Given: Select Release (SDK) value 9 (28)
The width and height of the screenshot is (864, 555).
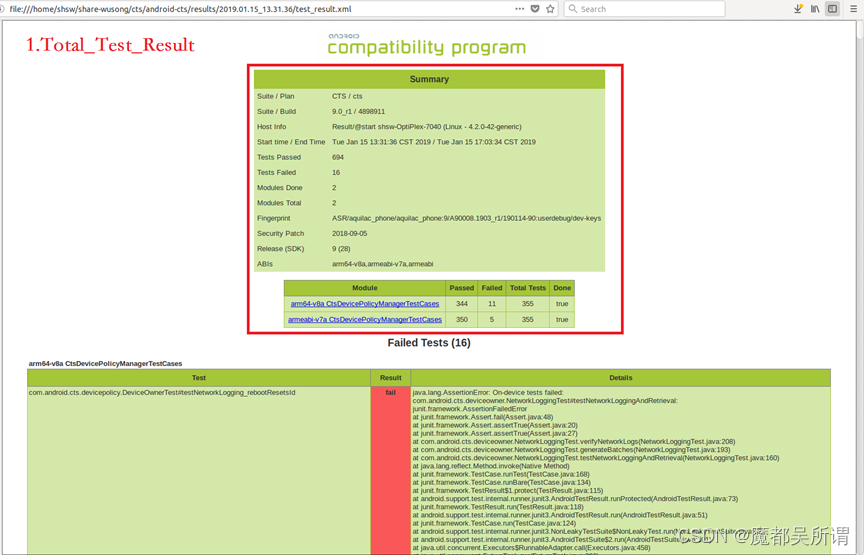Looking at the screenshot, I should tap(341, 249).
